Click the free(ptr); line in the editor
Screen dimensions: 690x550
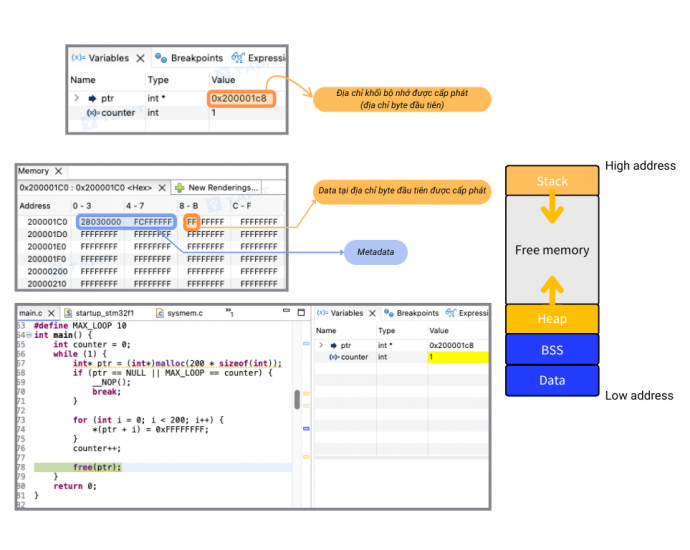tap(97, 467)
